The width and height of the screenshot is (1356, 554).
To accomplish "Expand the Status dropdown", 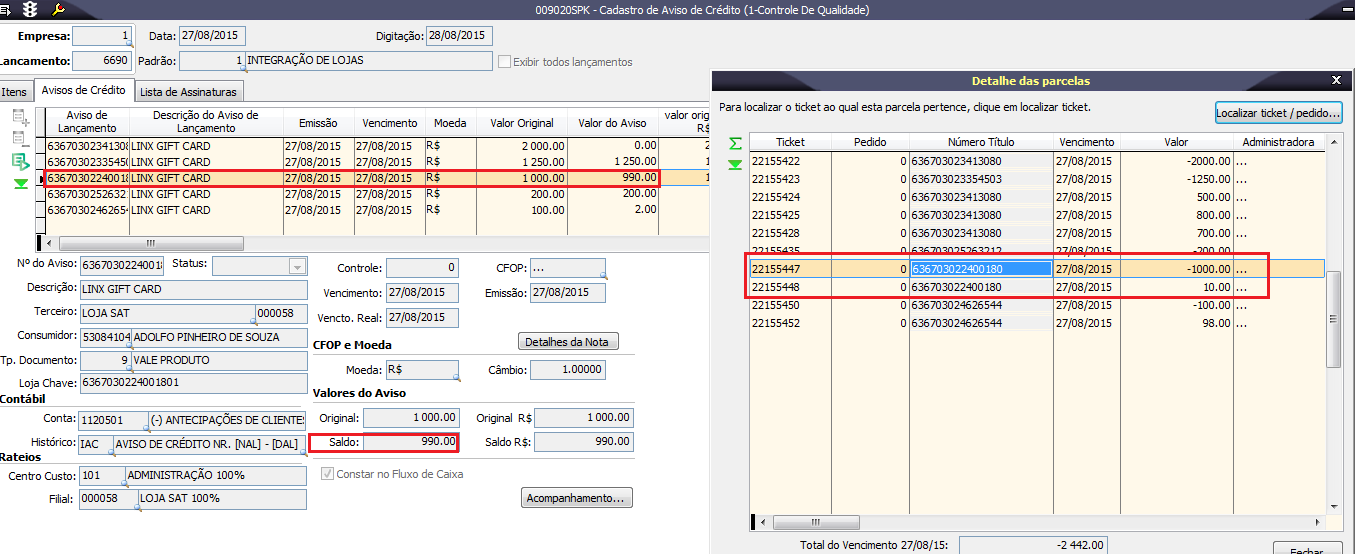I will (296, 267).
